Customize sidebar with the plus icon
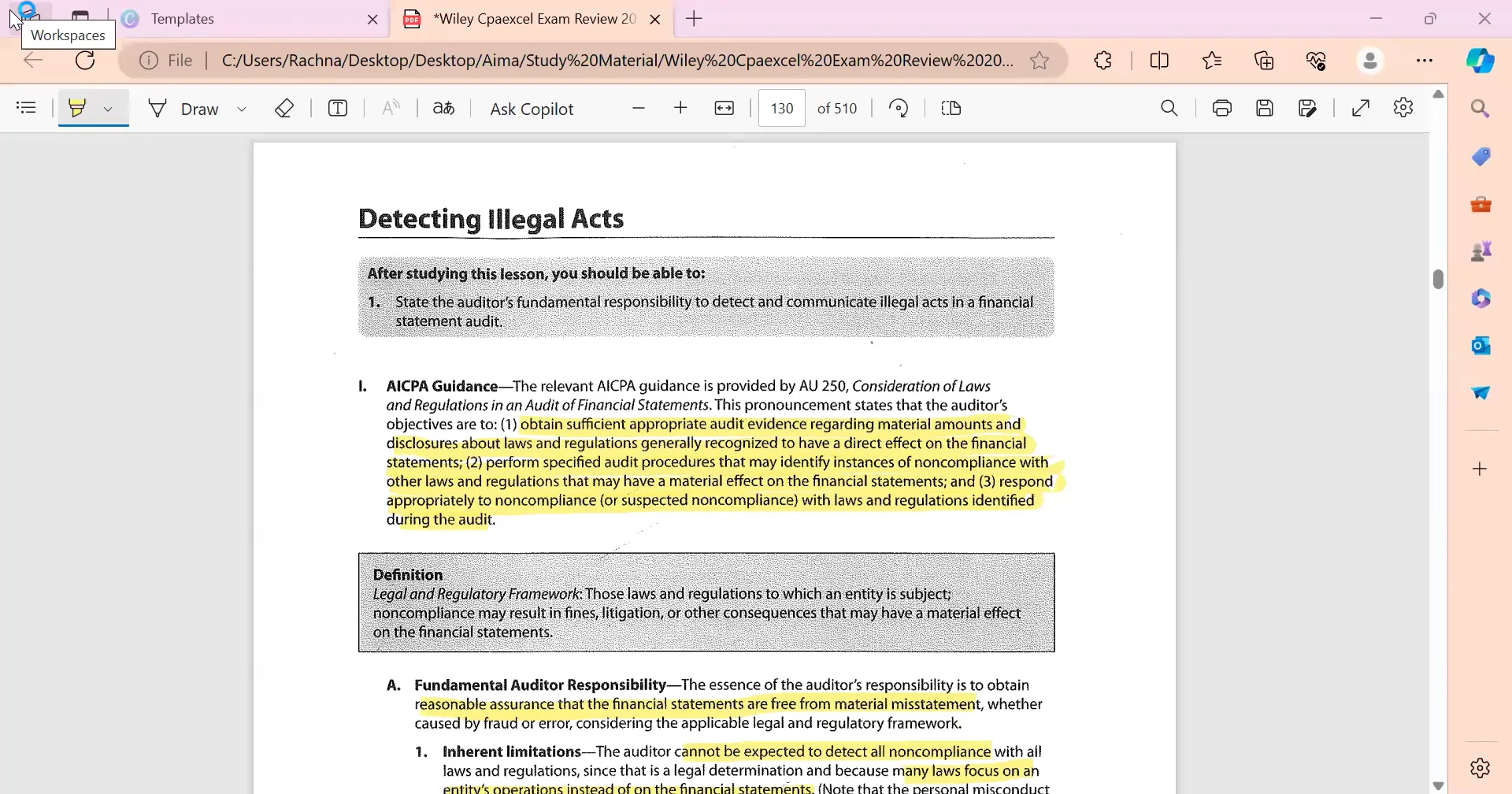This screenshot has width=1512, height=794. [x=1480, y=469]
